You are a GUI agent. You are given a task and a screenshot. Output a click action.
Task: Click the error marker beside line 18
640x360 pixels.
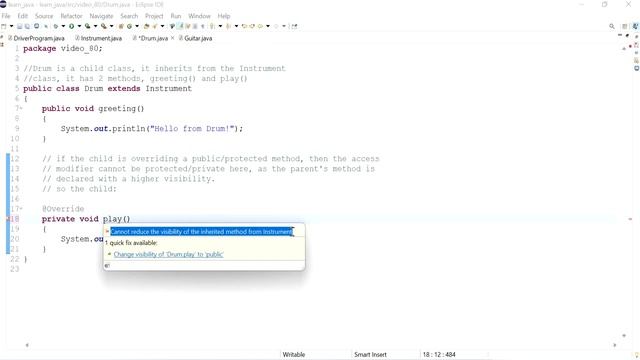click(x=7, y=219)
